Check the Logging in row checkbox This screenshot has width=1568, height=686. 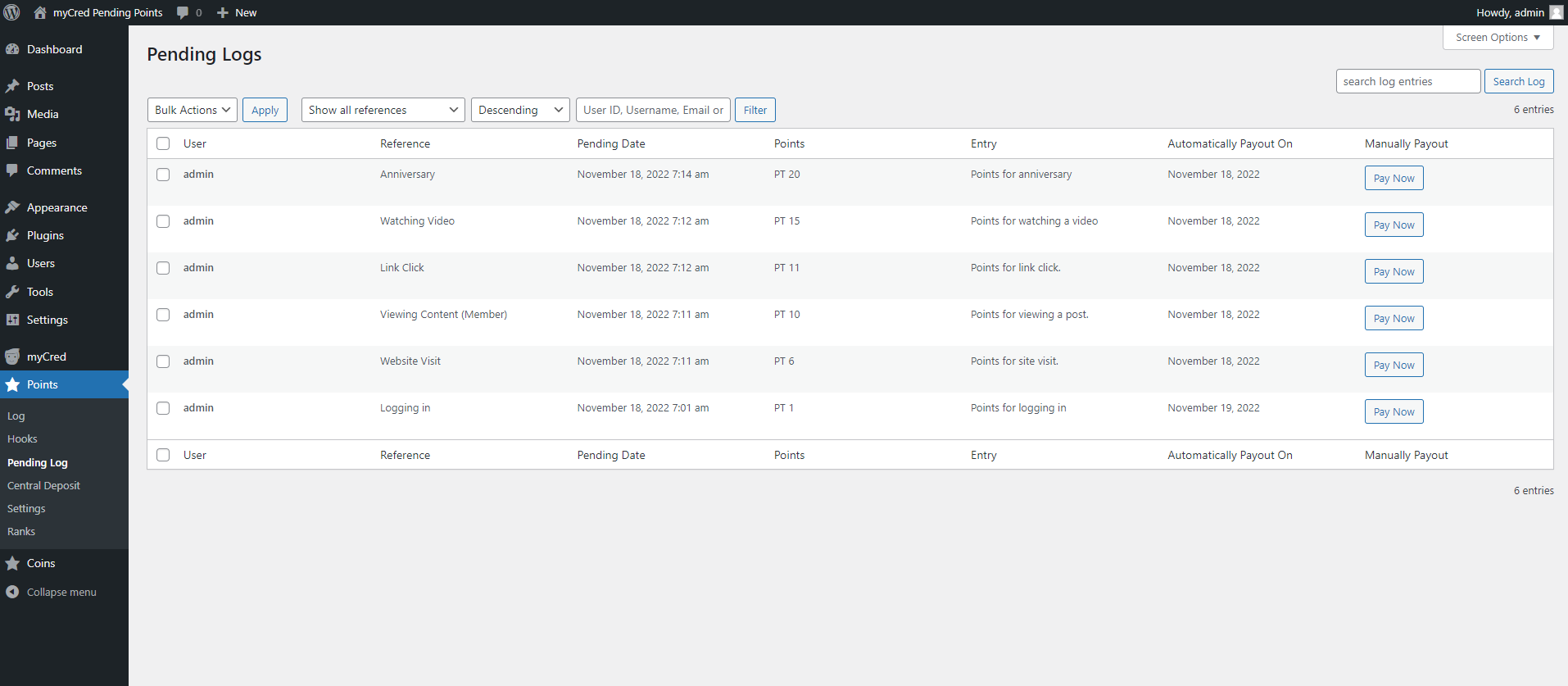[x=163, y=408]
